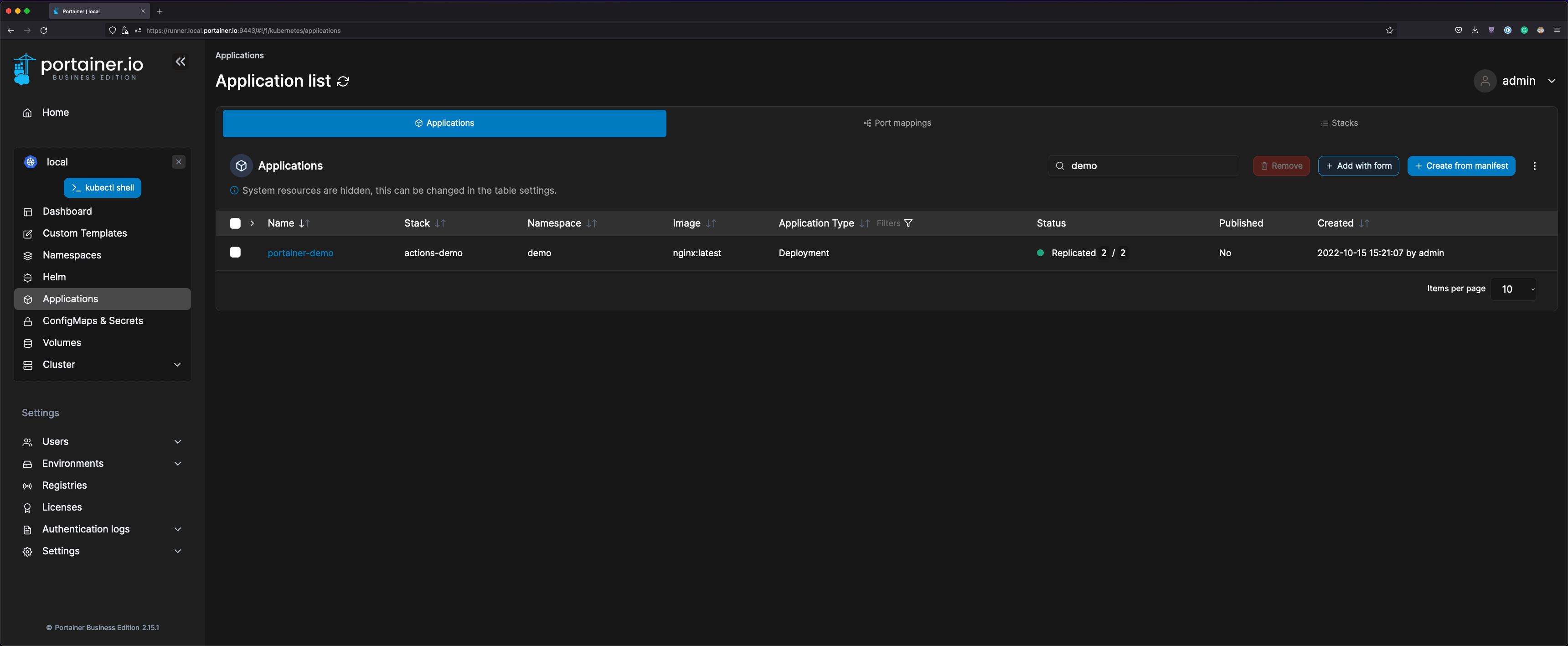Open Licenses page
The image size is (1568, 646).
(62, 507)
